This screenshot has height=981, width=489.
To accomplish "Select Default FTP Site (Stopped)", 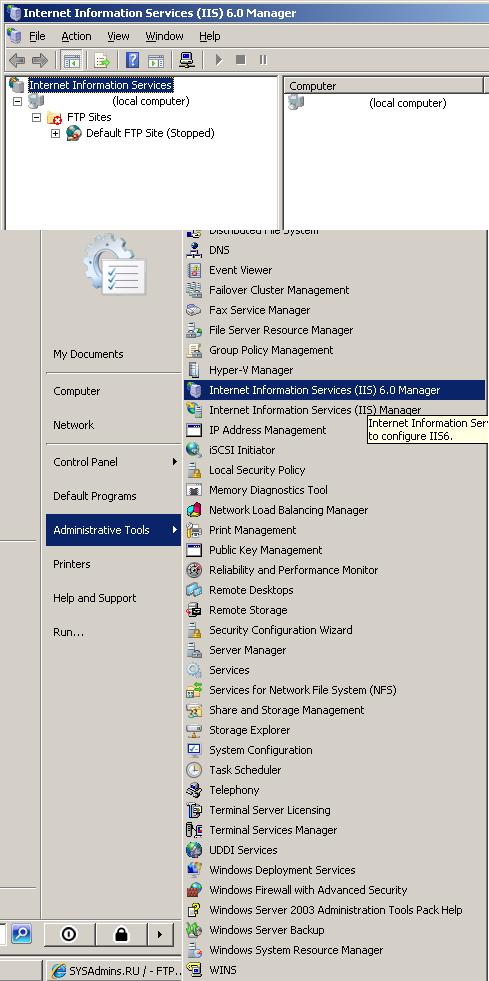I will click(150, 133).
